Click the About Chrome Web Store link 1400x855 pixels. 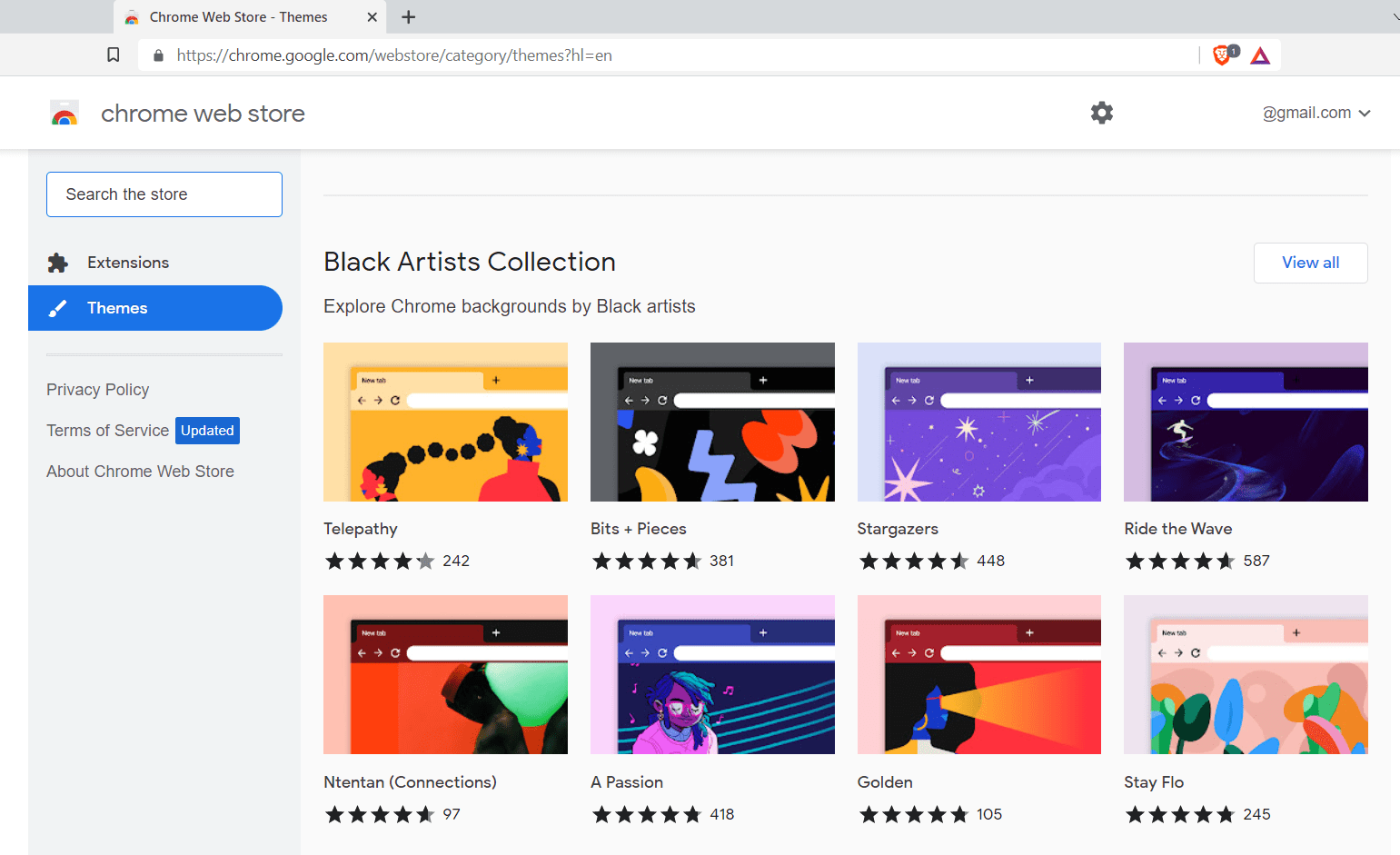(x=140, y=471)
